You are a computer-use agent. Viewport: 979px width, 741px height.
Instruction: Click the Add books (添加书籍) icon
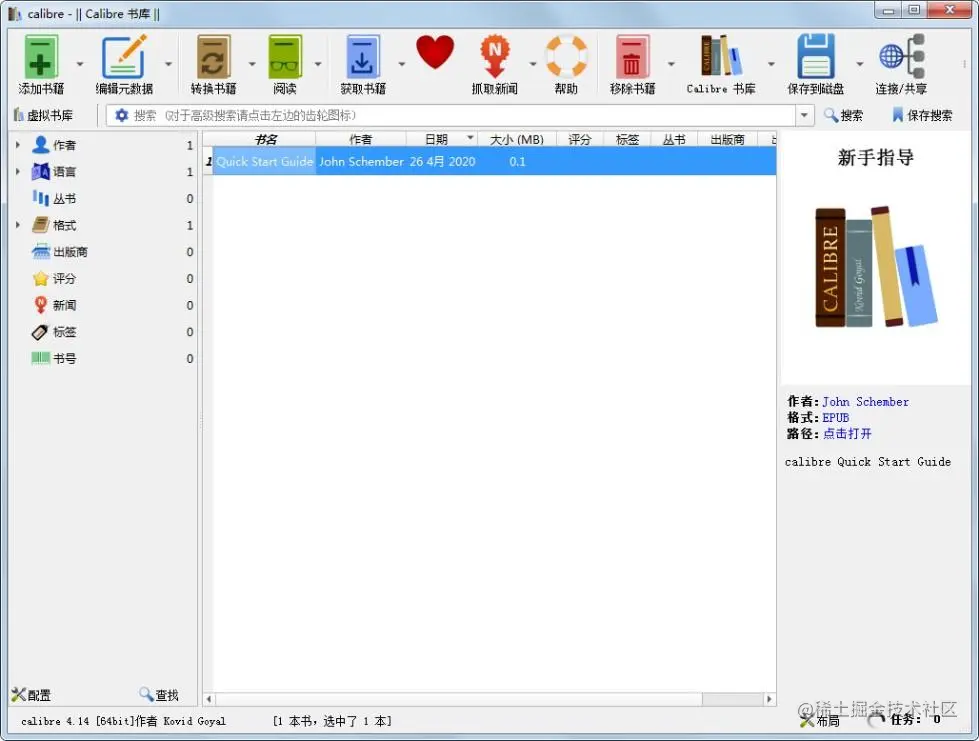tap(41, 57)
